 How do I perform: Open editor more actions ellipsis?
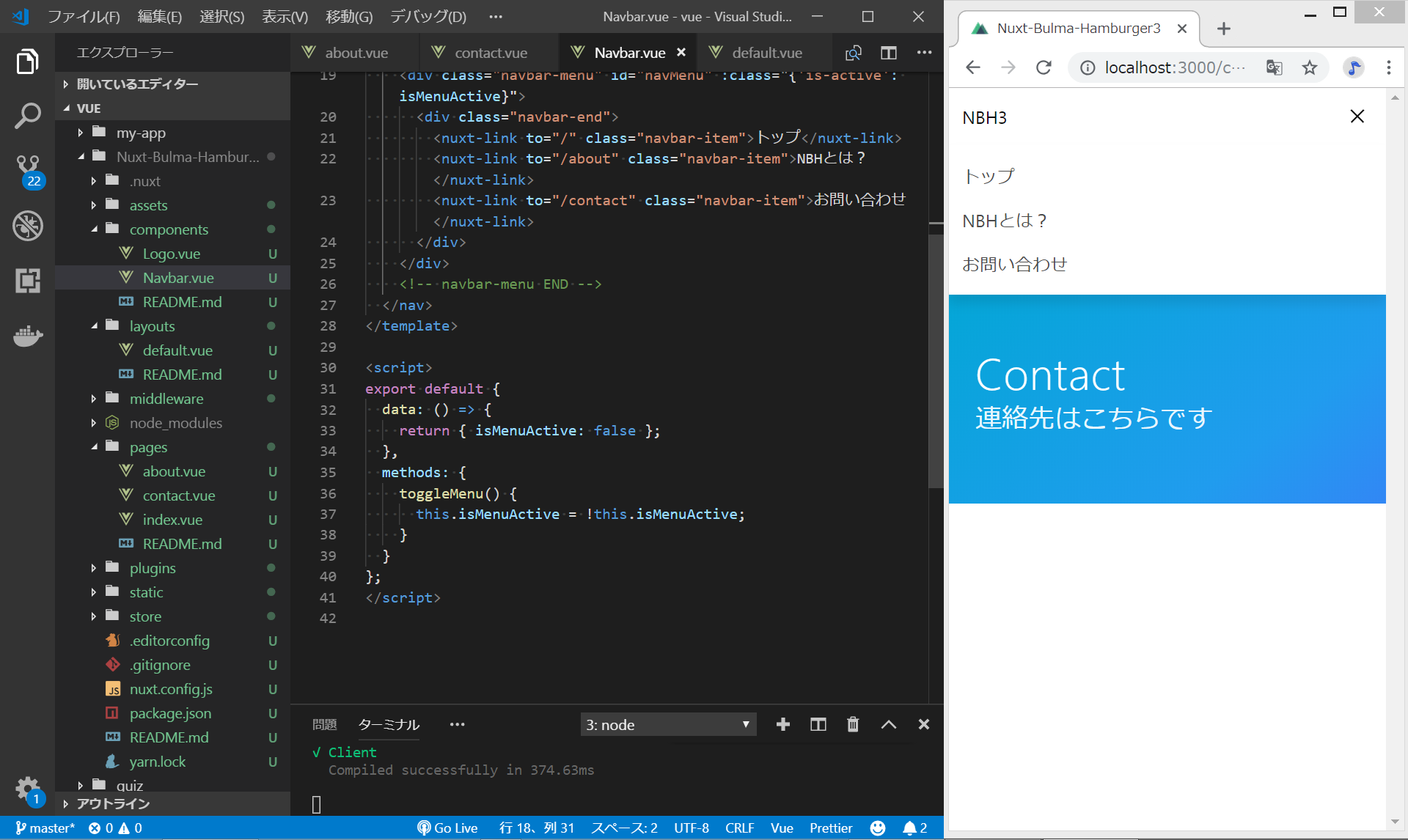925,53
